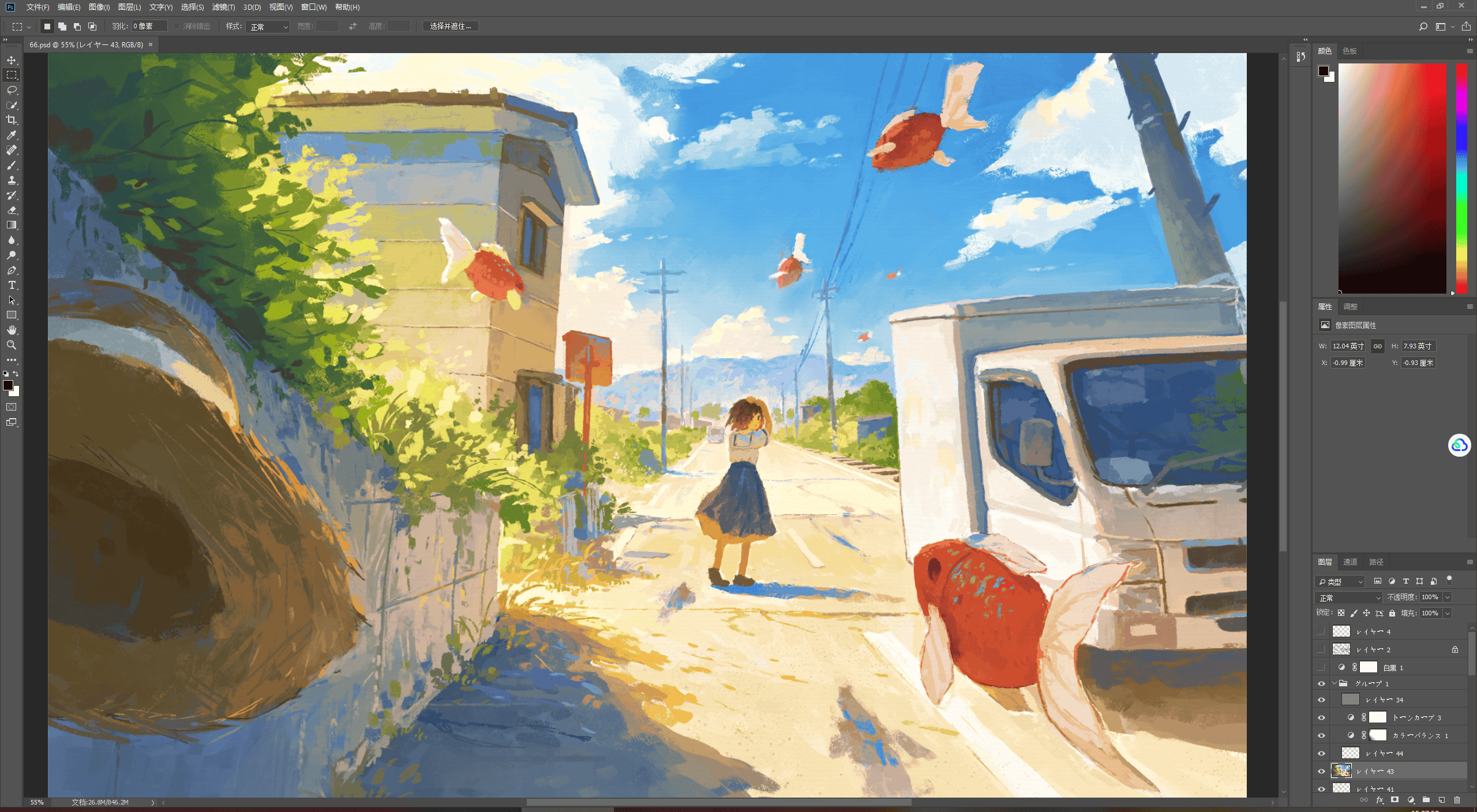Screen dimensions: 1477x812
Task: Open the layer blend mode 正常 dropdown
Action: (1348, 597)
